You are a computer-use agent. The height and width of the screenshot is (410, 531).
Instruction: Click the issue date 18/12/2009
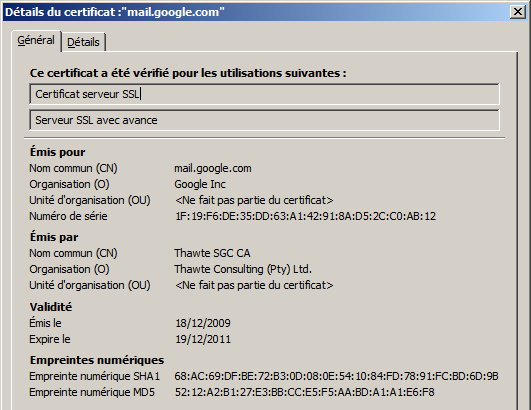203,323
